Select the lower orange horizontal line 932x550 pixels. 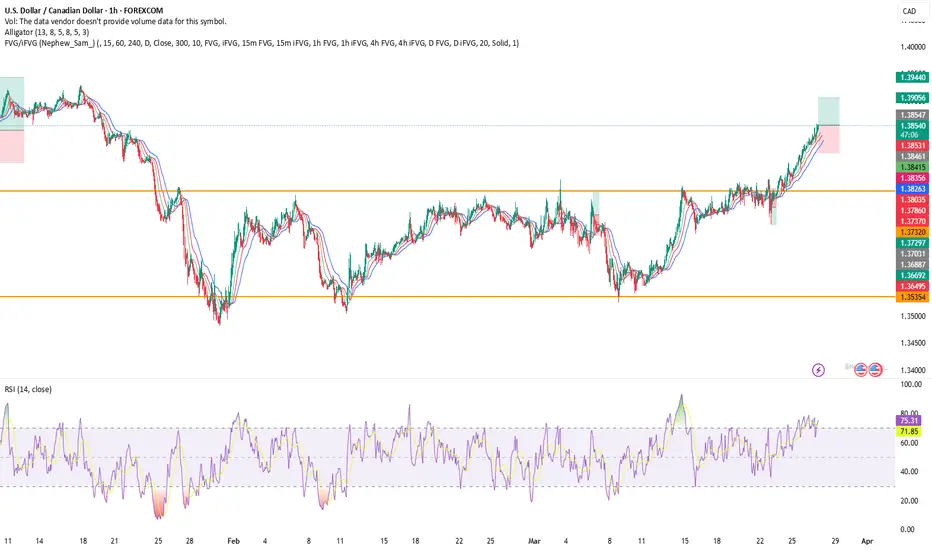tap(447, 296)
